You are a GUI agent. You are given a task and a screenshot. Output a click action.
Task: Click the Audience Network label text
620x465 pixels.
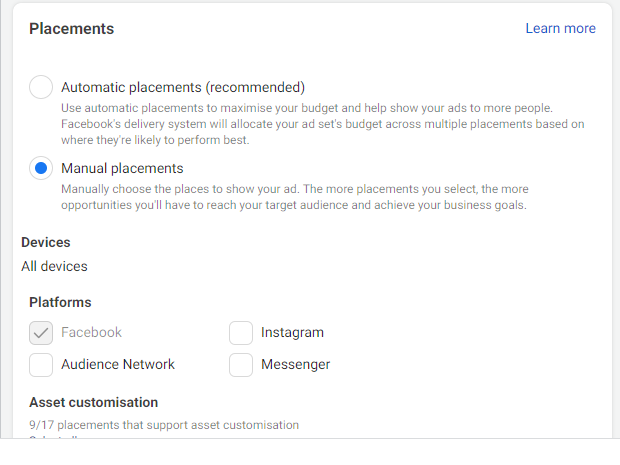point(118,364)
